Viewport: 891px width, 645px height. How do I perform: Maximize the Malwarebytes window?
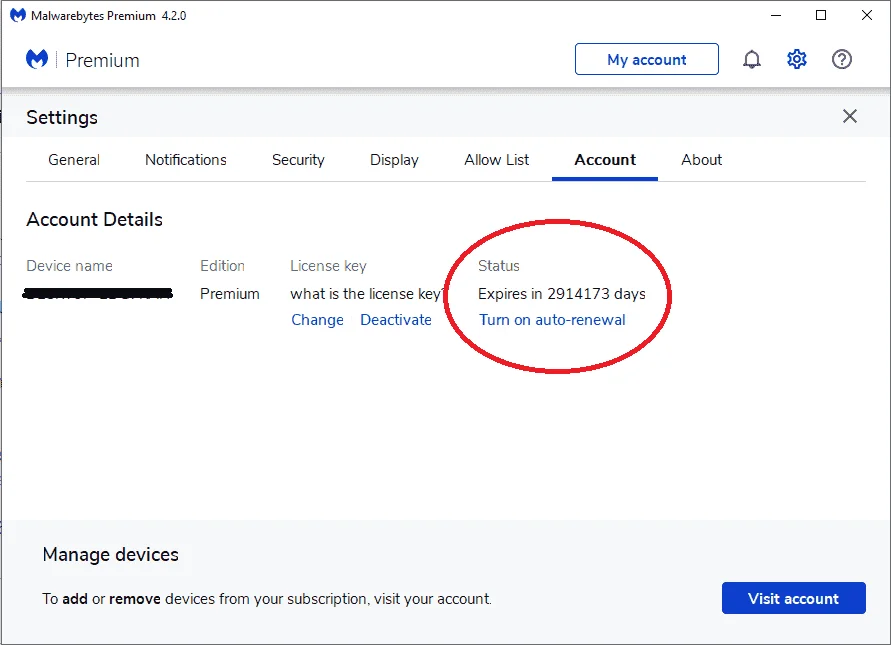[x=821, y=15]
